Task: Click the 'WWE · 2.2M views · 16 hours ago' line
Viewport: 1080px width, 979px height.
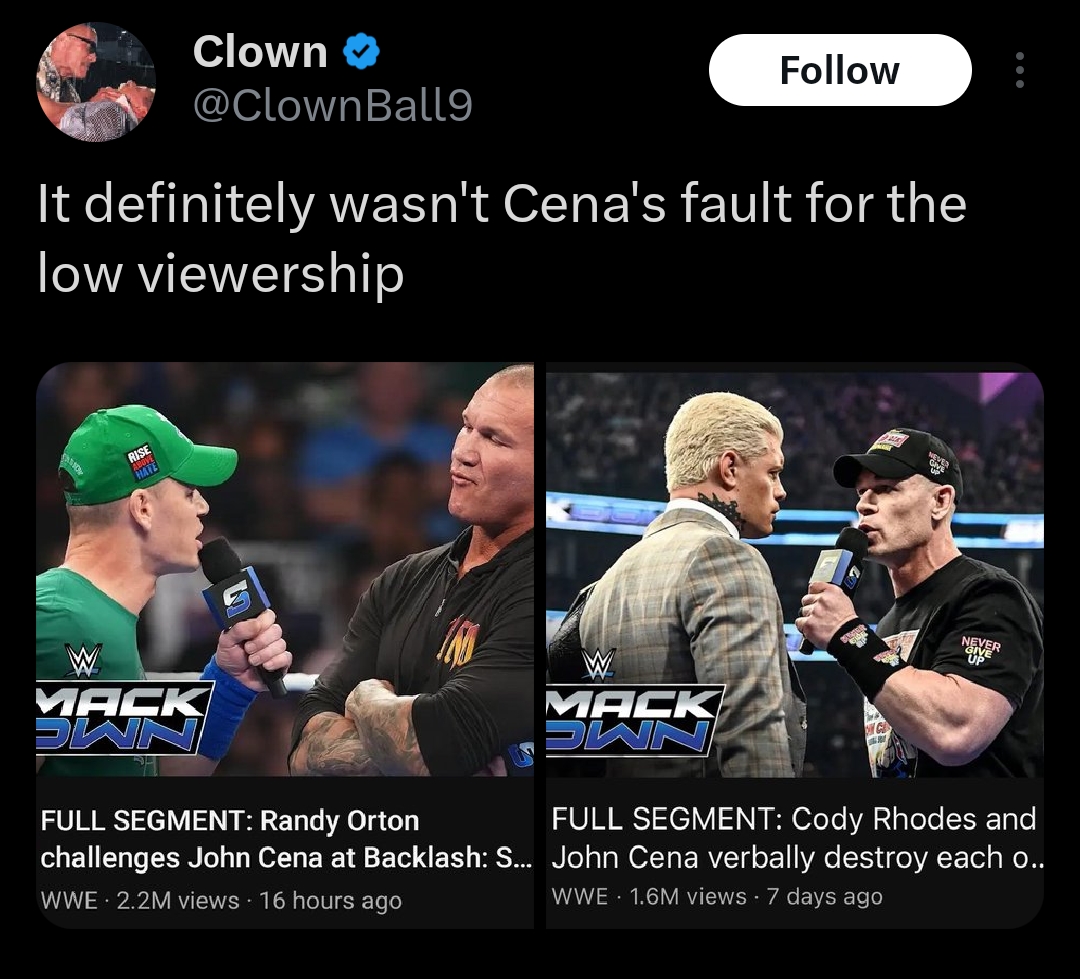Action: click(221, 900)
